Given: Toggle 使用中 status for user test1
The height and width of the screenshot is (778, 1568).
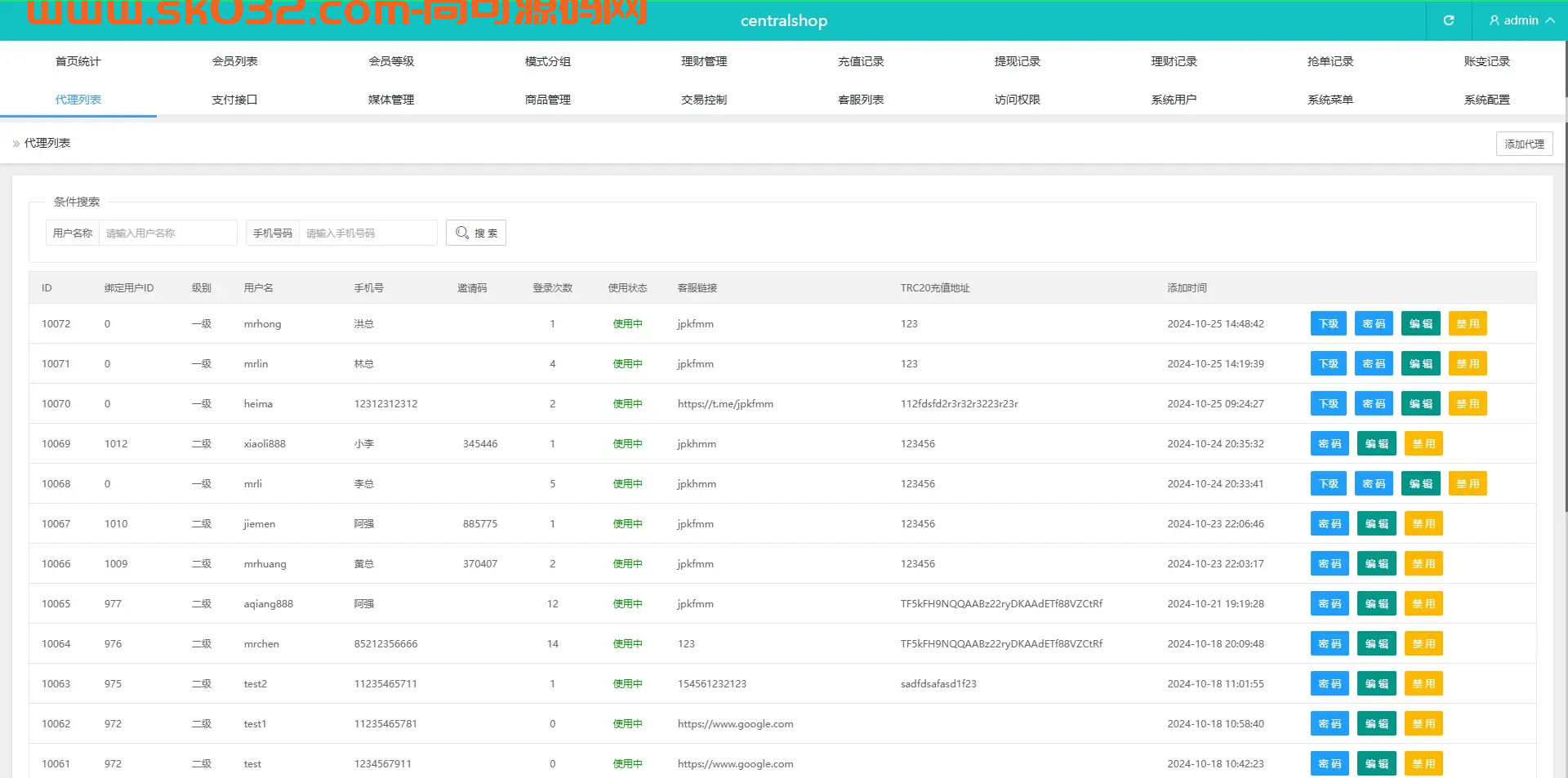Looking at the screenshot, I should pos(626,723).
